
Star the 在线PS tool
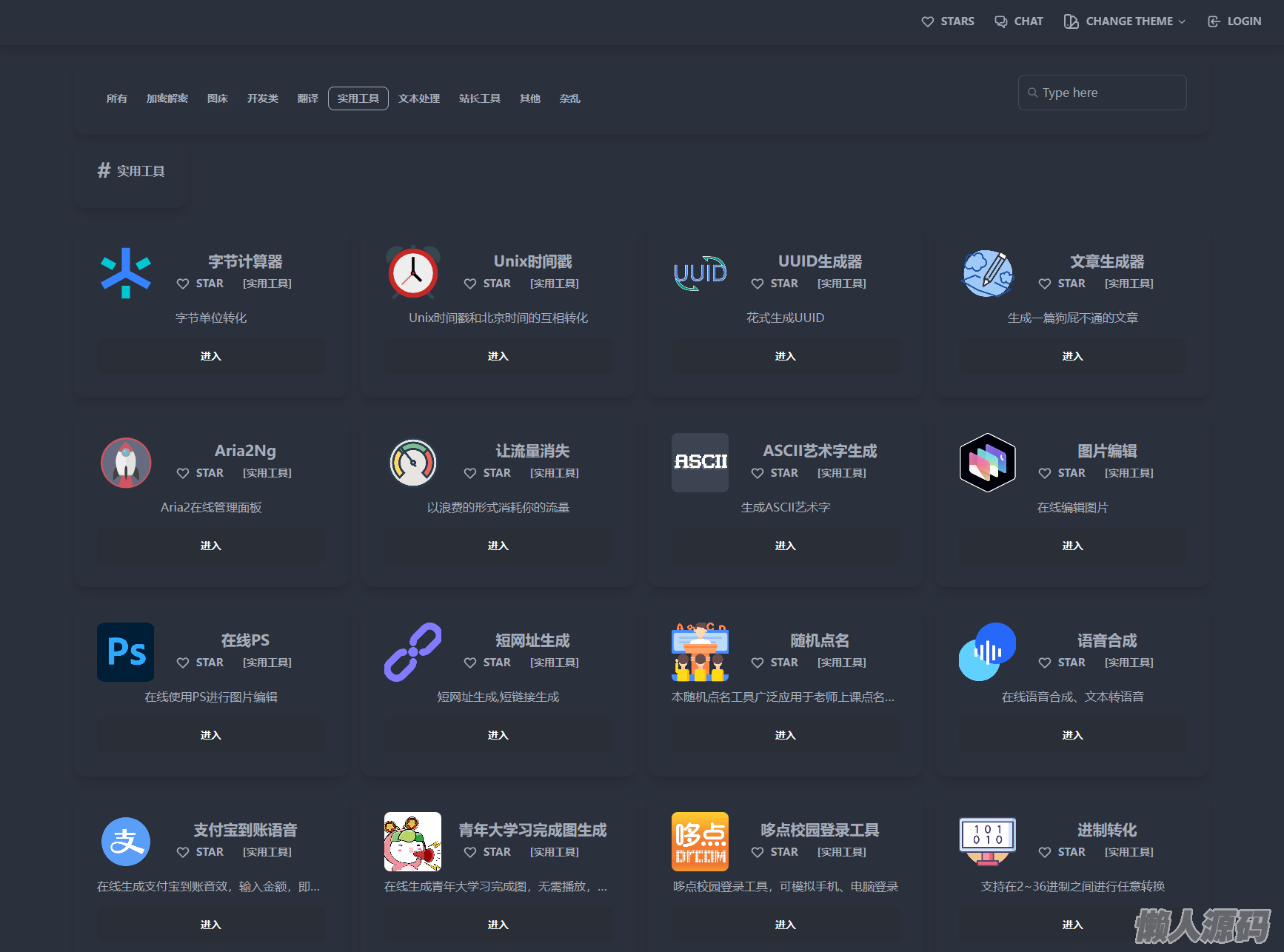(200, 663)
